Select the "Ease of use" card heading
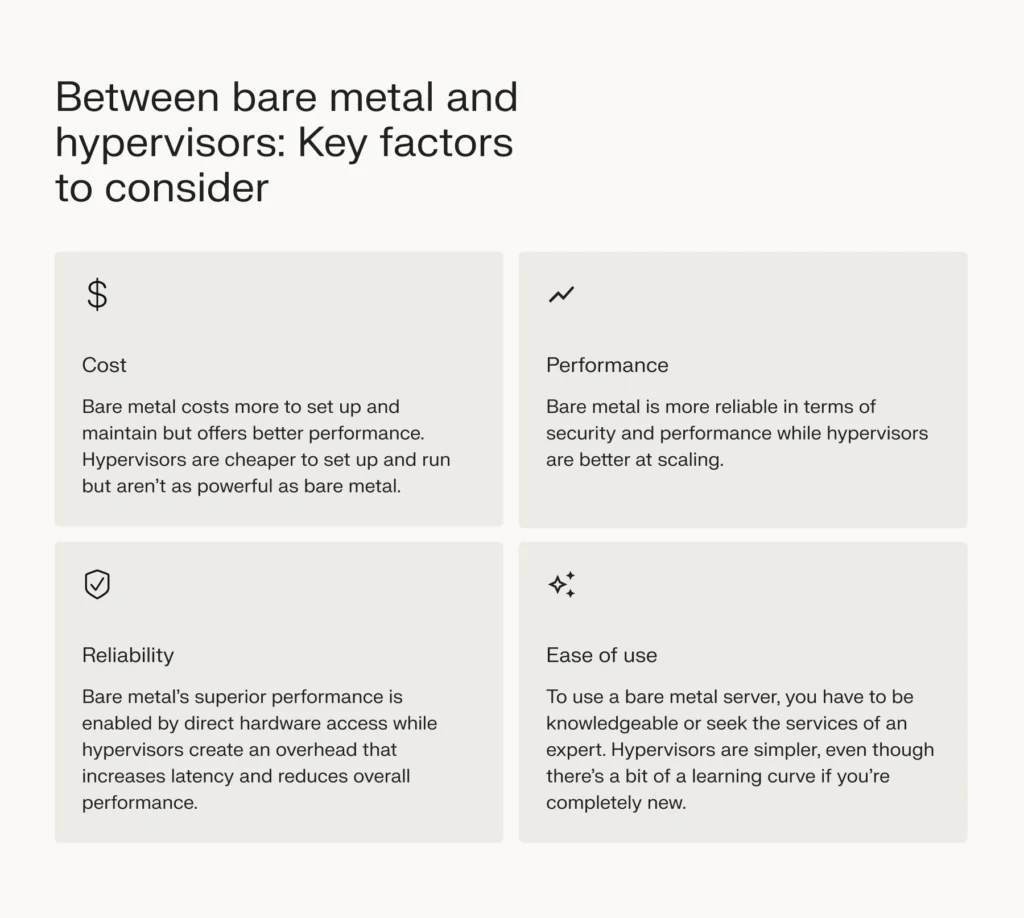 (601, 655)
